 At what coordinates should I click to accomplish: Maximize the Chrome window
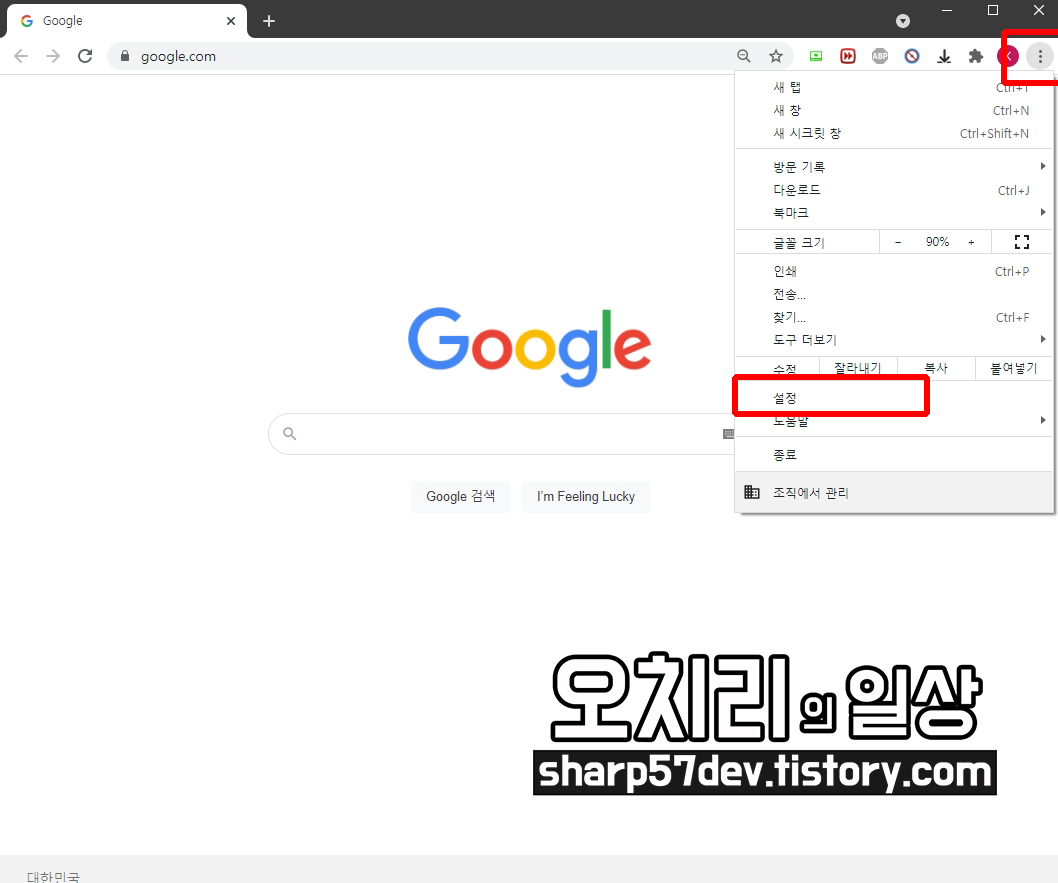click(993, 10)
